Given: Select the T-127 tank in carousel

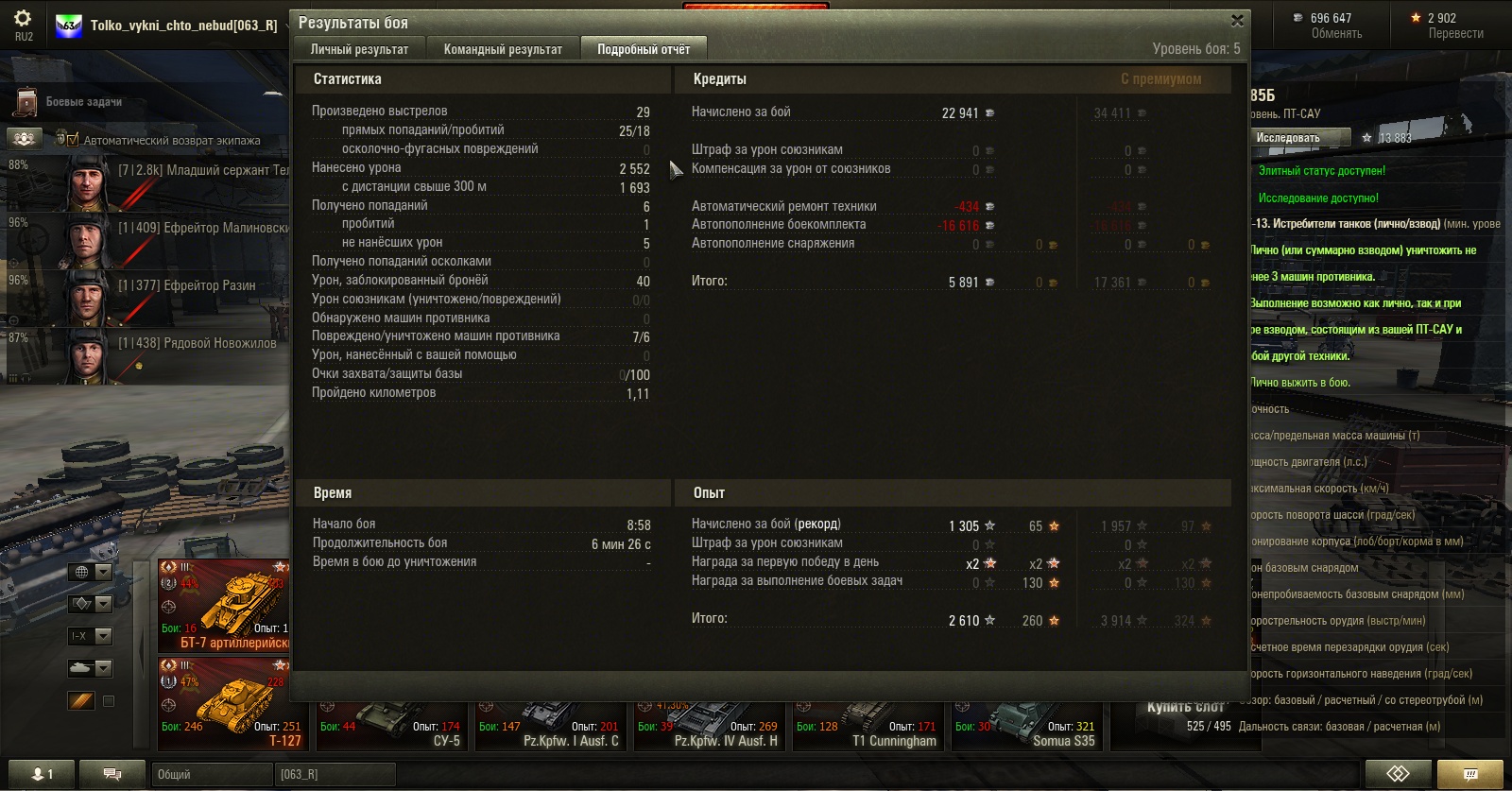Looking at the screenshot, I should tap(223, 703).
